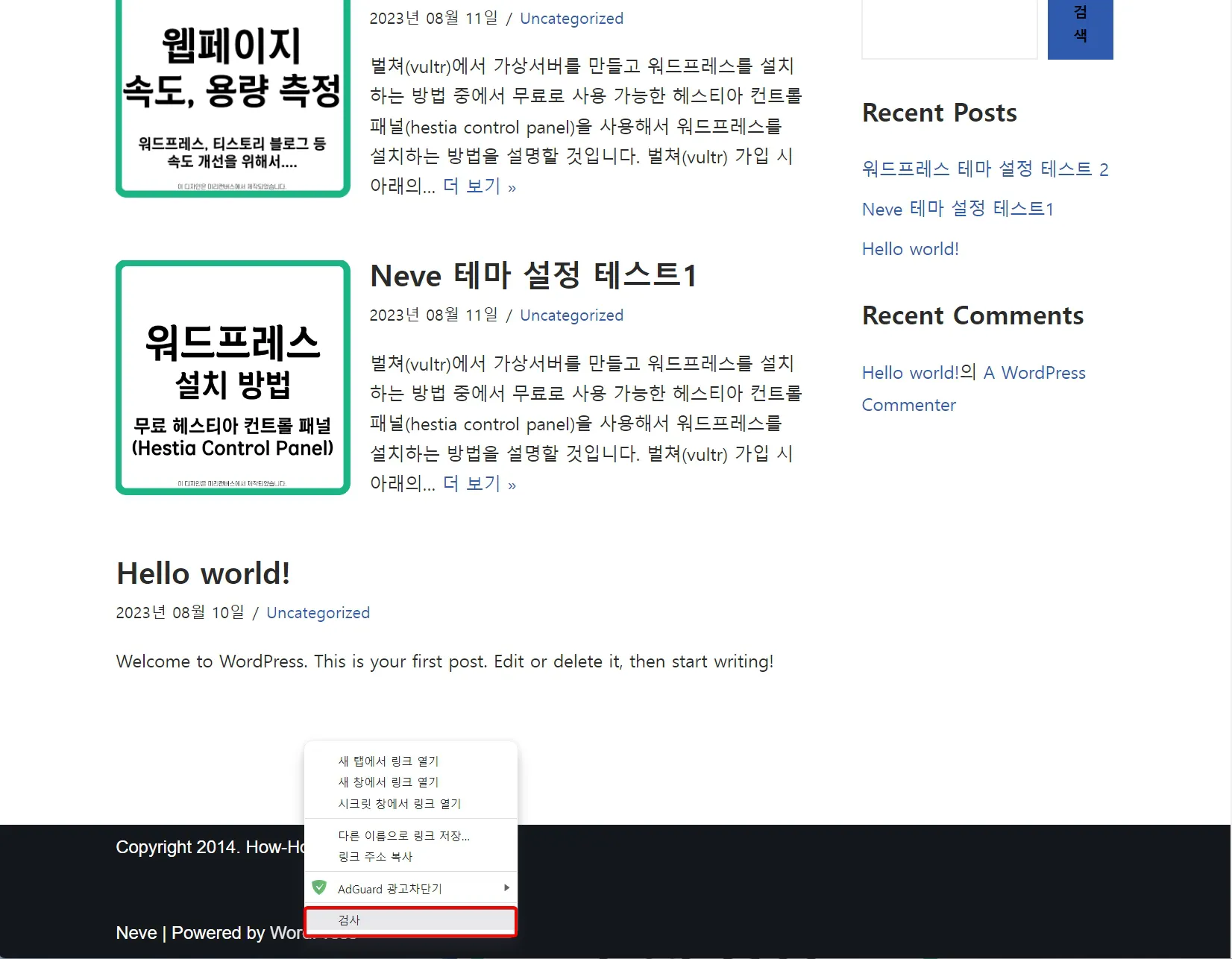1232x959 pixels.
Task: Open the Hello world! link under Recent Posts
Action: point(910,249)
